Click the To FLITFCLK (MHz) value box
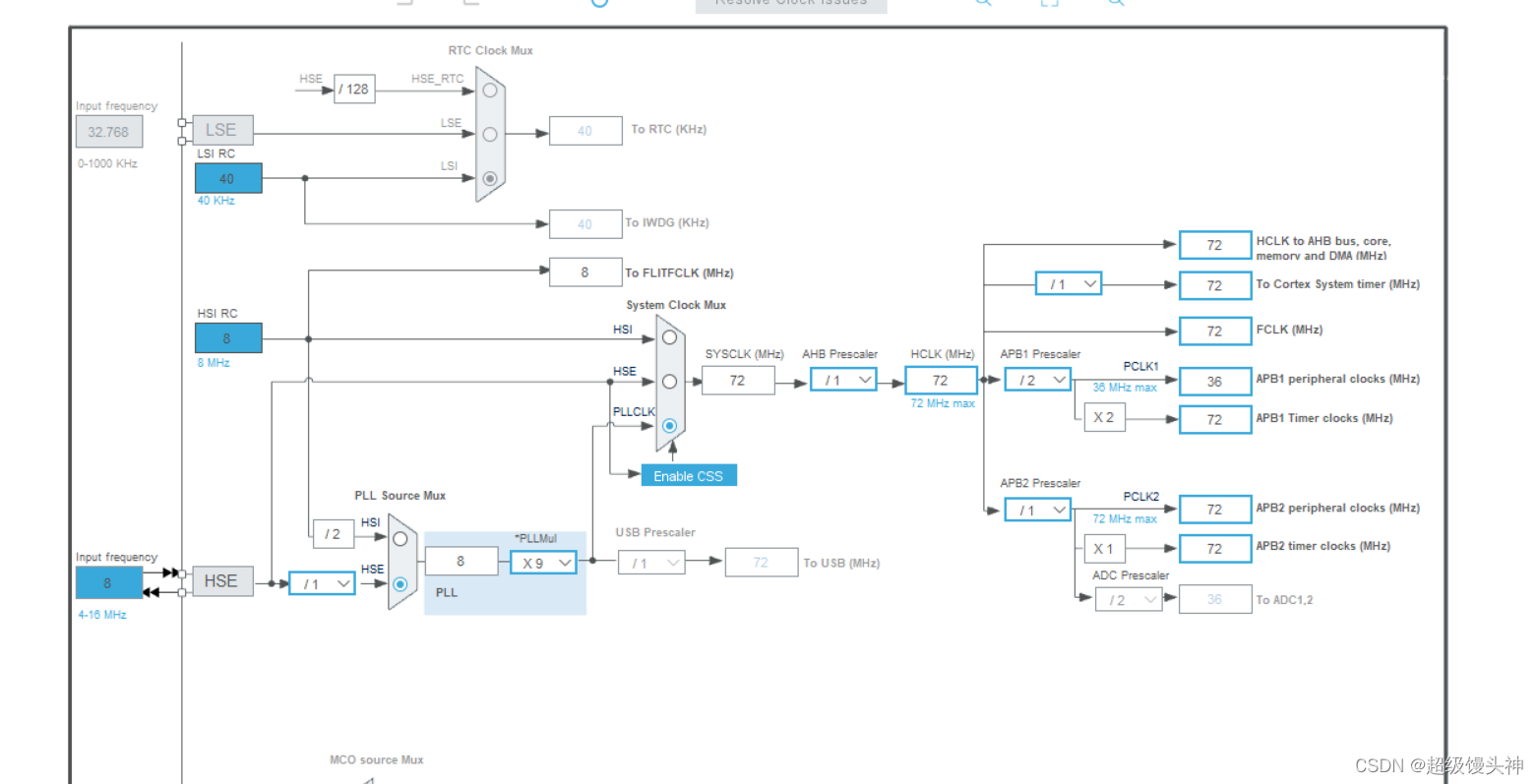This screenshot has height=784, width=1538. pyautogui.click(x=585, y=272)
